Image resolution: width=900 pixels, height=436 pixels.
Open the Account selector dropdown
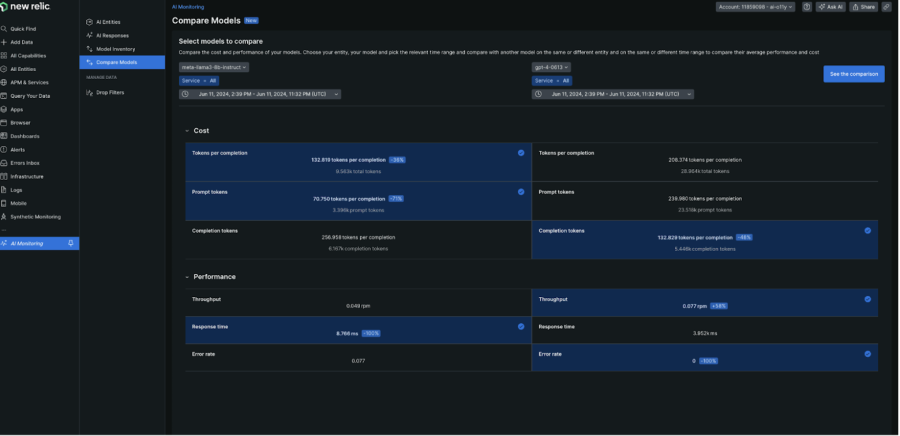756,7
